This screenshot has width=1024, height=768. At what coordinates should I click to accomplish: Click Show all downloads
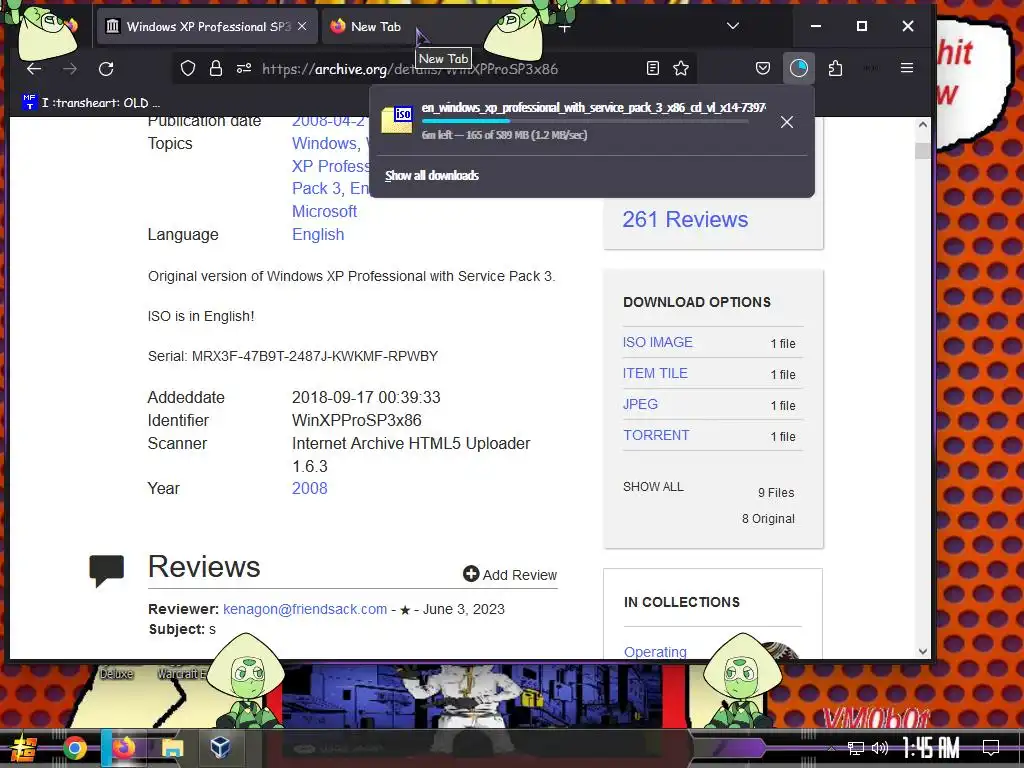(x=432, y=175)
